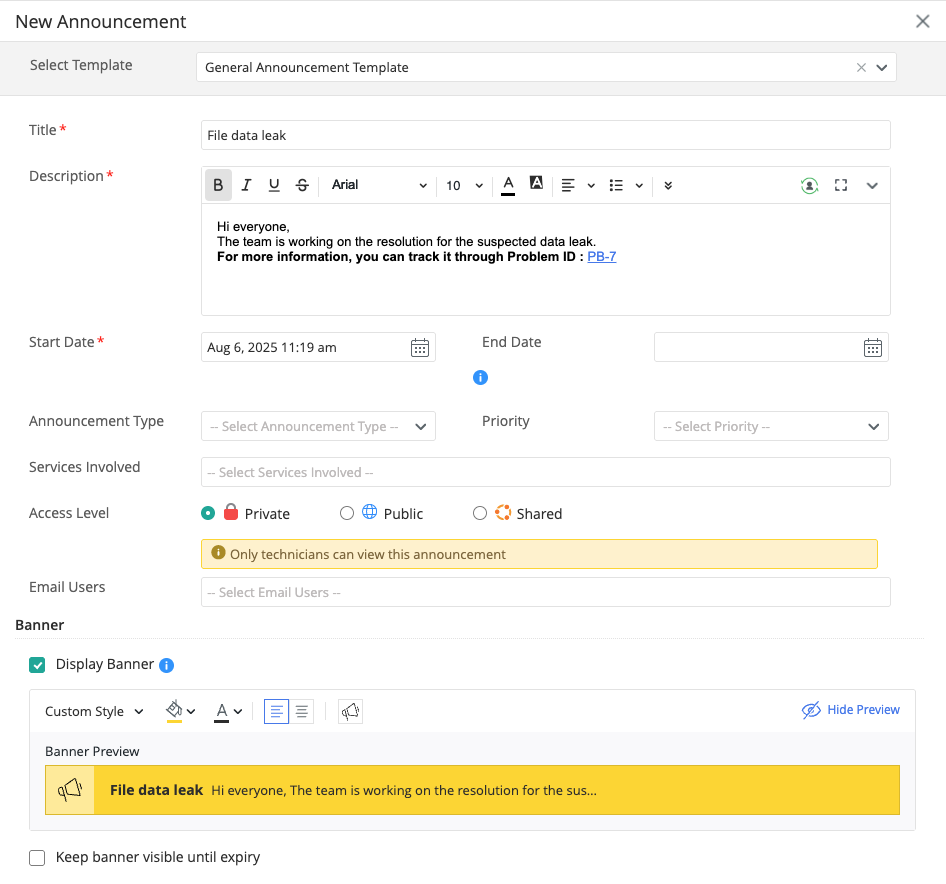Open the End Date calendar picker
The image size is (946, 884).
click(x=872, y=348)
